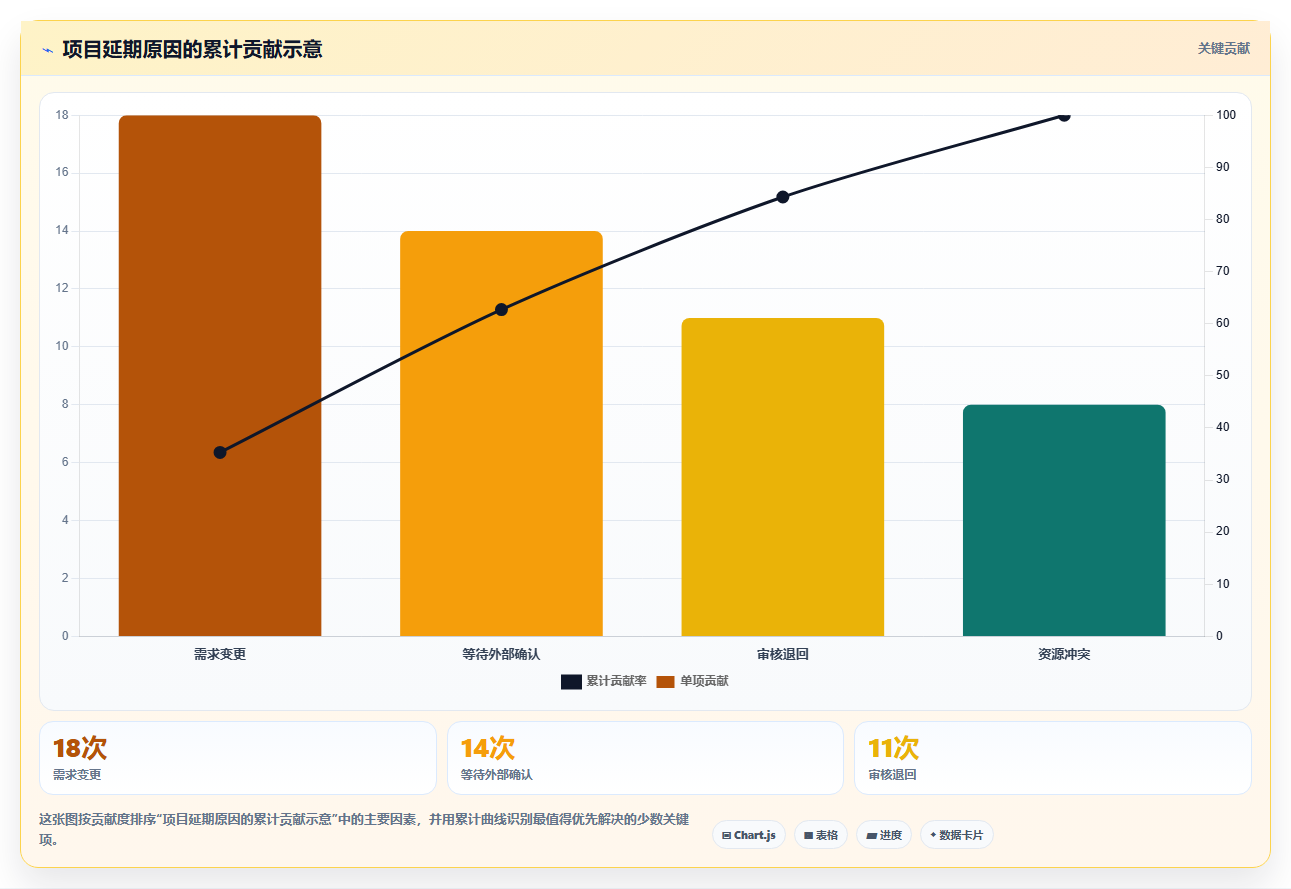Click the 审核退回 x-axis label

pyautogui.click(x=783, y=654)
